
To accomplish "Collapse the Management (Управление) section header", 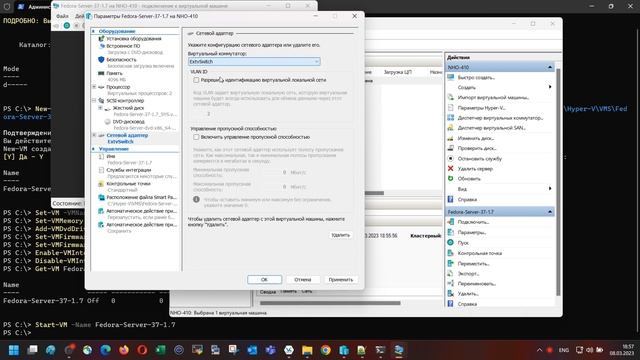I will click(x=93, y=149).
